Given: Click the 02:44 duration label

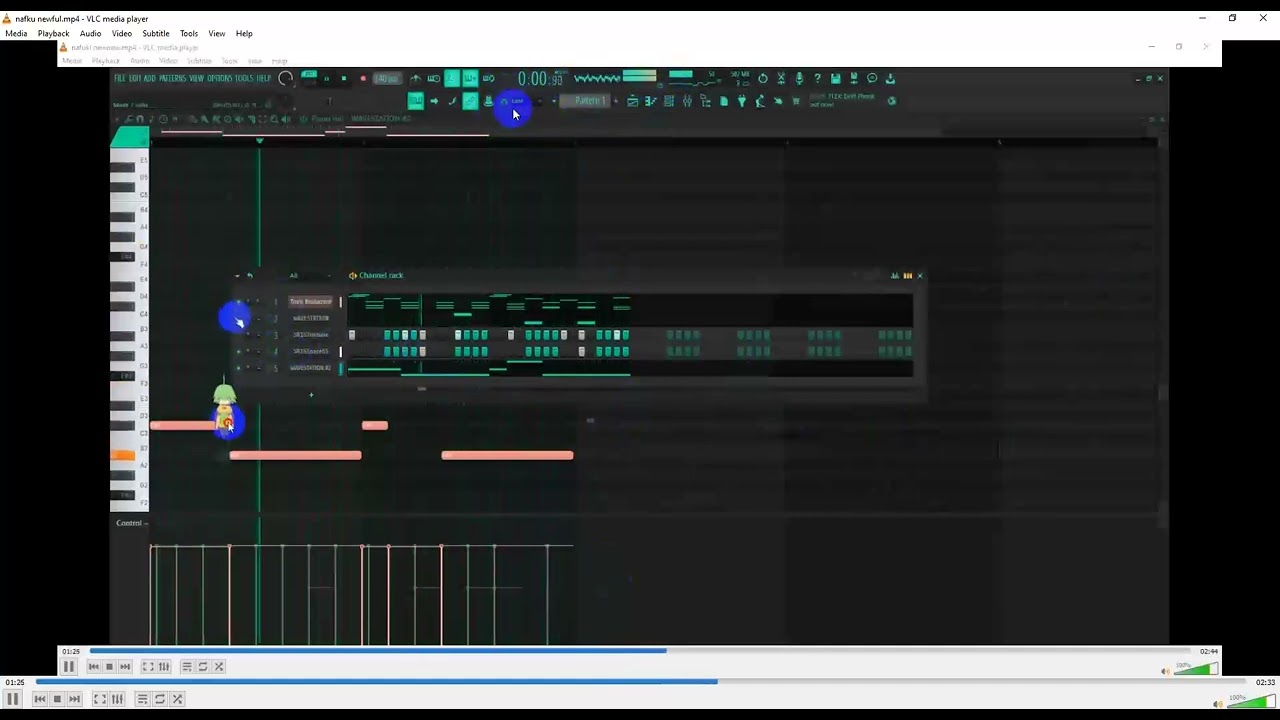Looking at the screenshot, I should pos(1209,651).
